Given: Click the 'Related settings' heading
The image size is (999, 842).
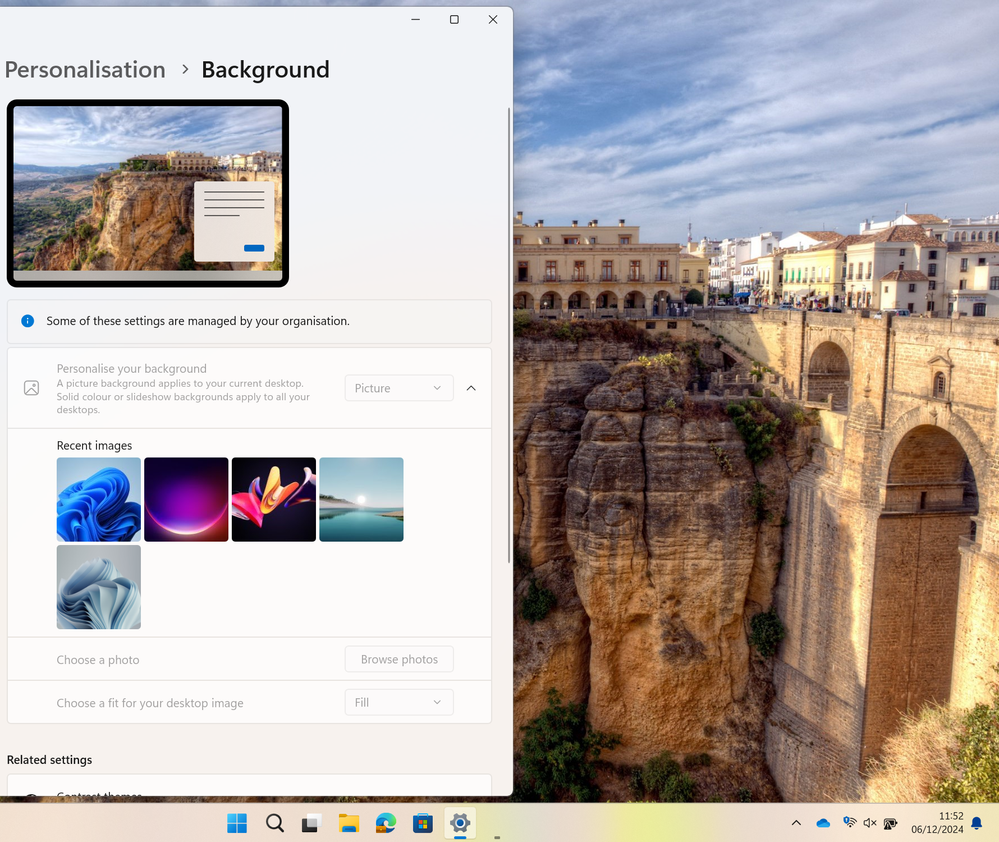Looking at the screenshot, I should (x=49, y=760).
